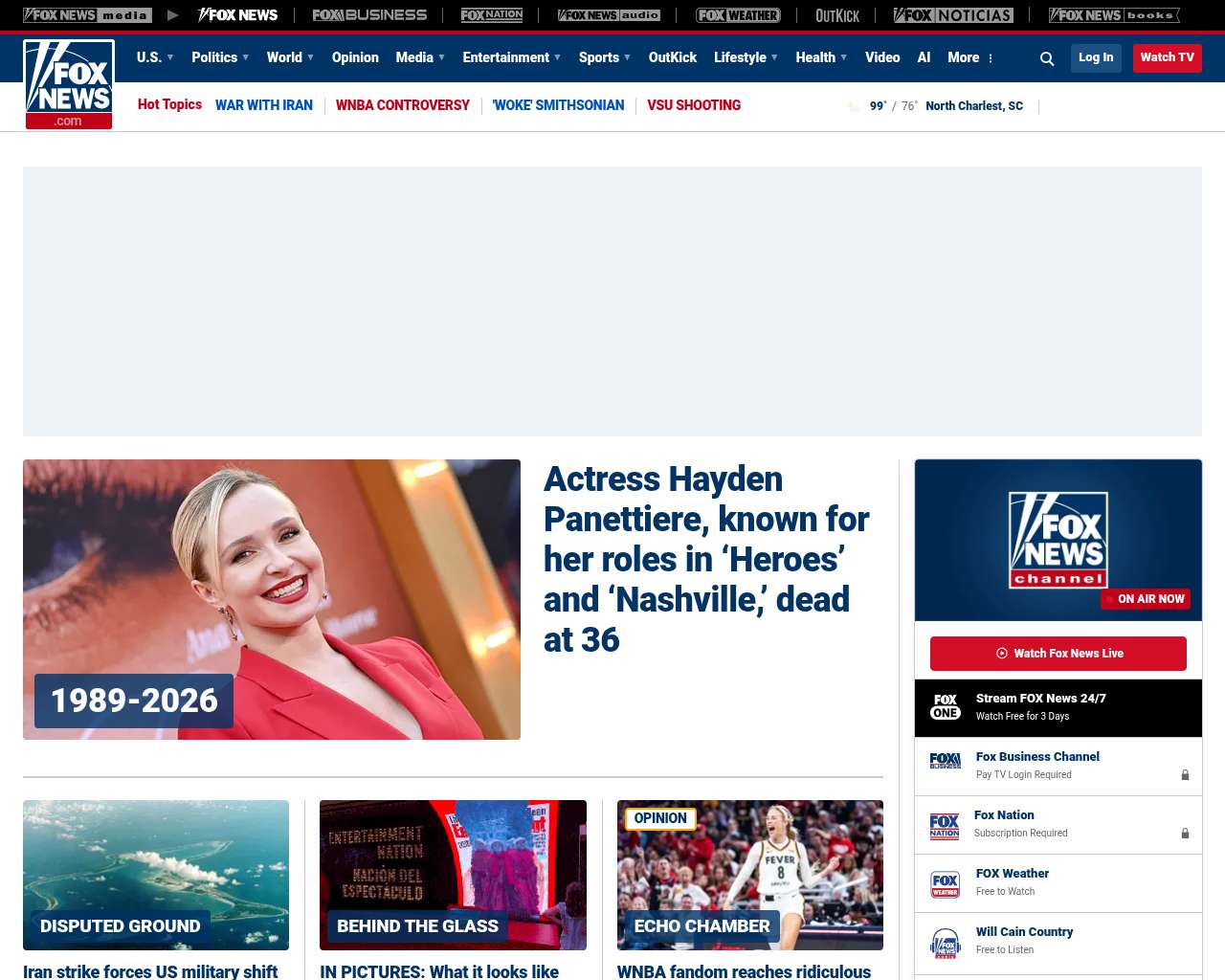Click the Fox News logo in top bar

[238, 15]
